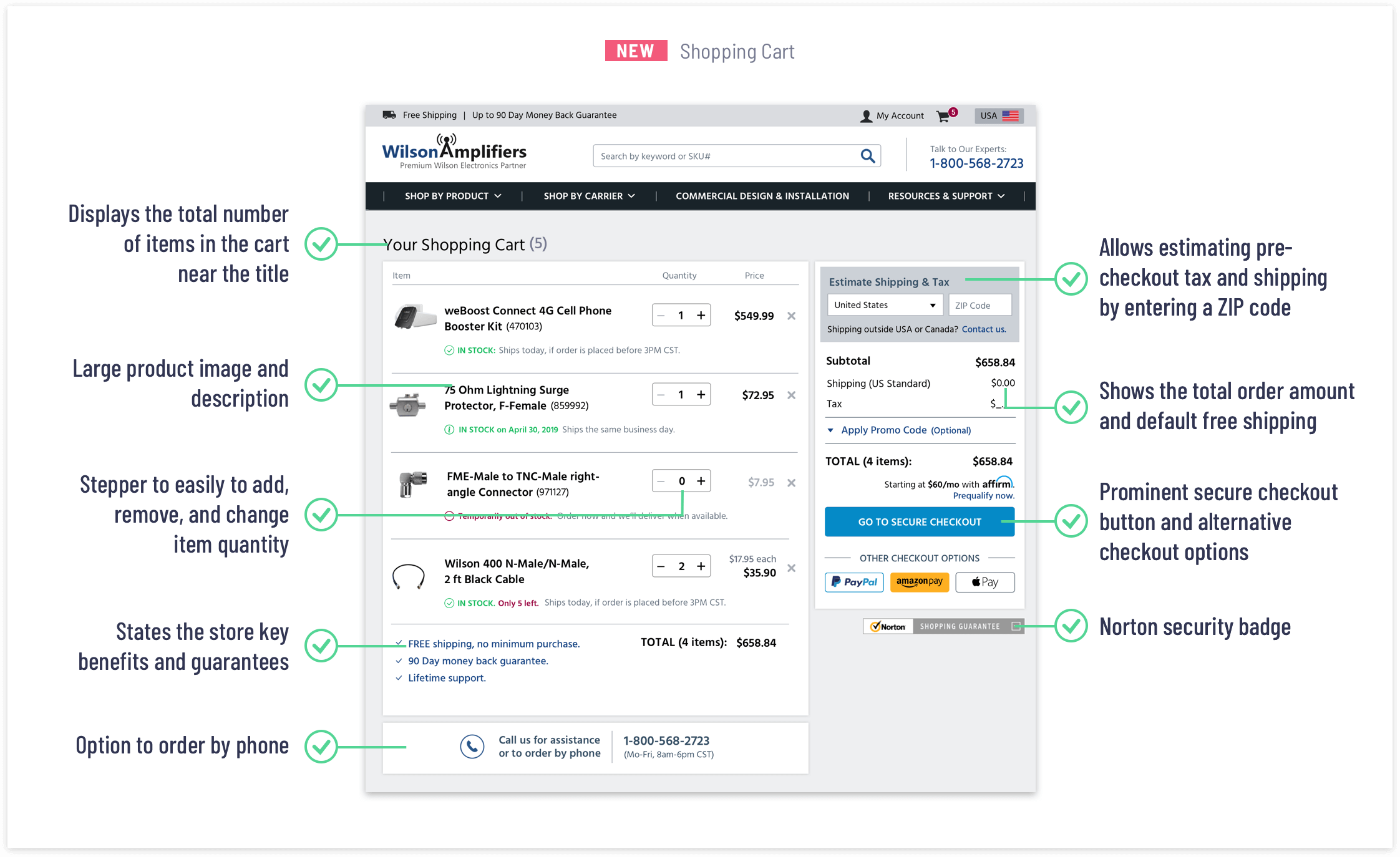Open the United States country dropdown
The image size is (1400, 857).
click(884, 305)
